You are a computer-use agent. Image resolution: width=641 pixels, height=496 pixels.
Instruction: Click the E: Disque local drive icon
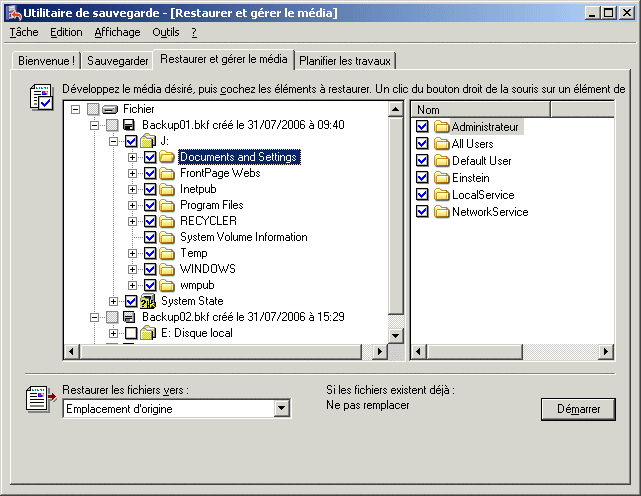click(x=147, y=333)
